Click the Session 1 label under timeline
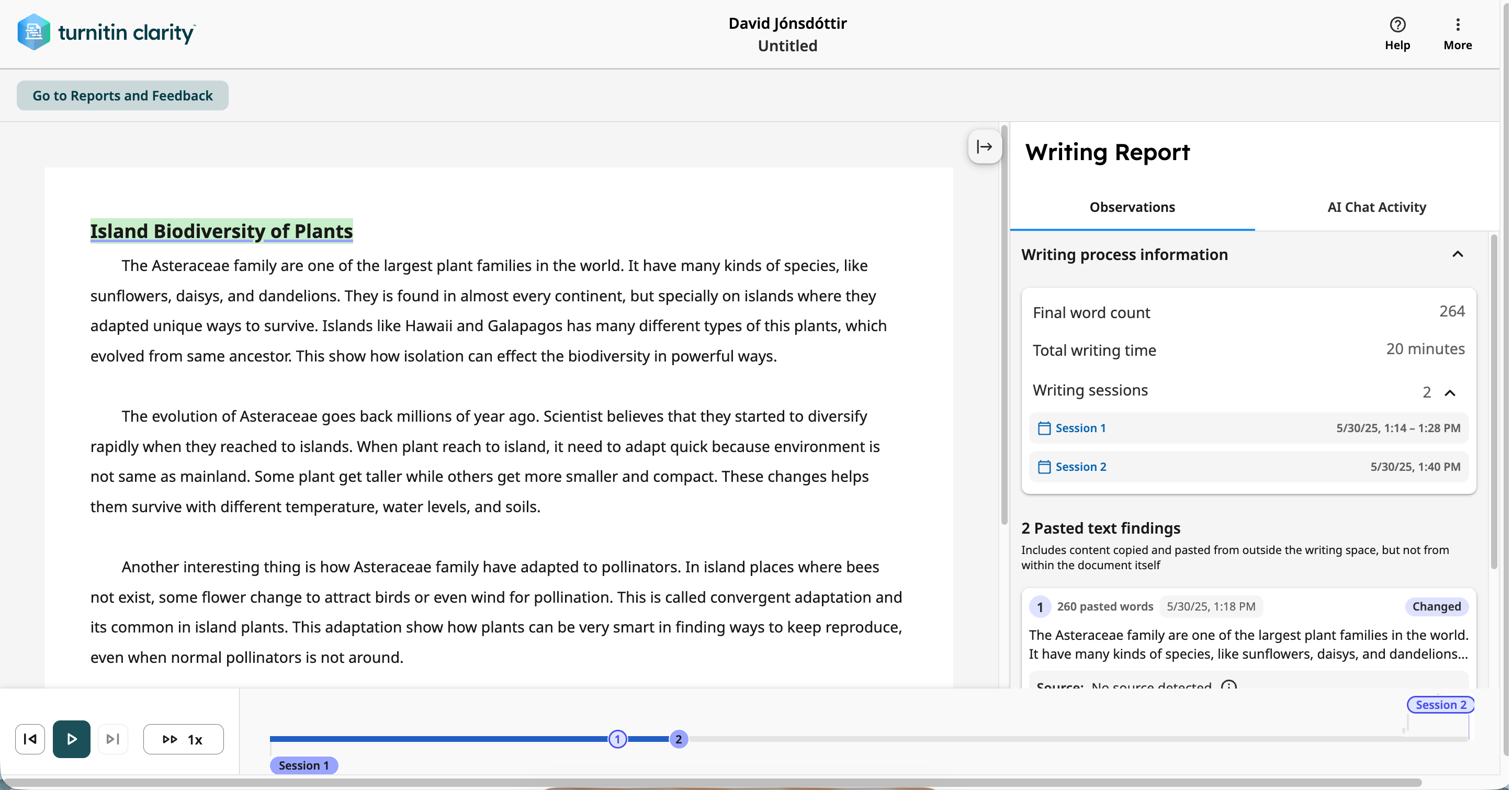This screenshot has height=790, width=1512. [303, 765]
